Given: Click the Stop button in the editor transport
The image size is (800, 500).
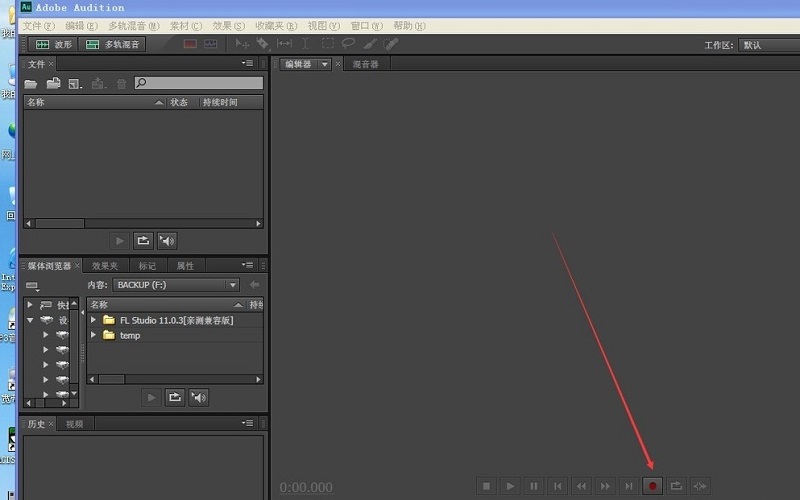Looking at the screenshot, I should (486, 486).
